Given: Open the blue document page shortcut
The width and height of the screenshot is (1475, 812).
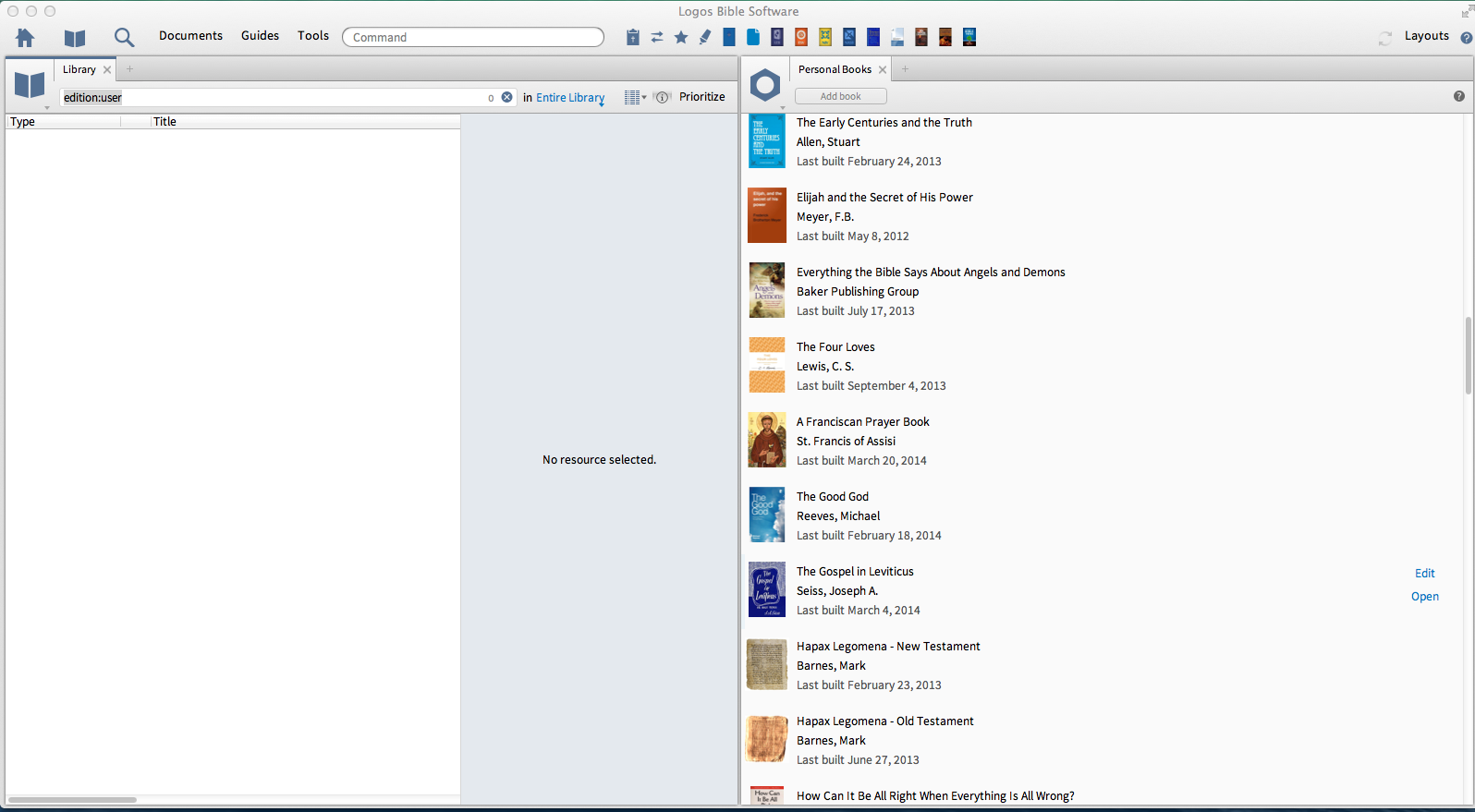Looking at the screenshot, I should (753, 37).
